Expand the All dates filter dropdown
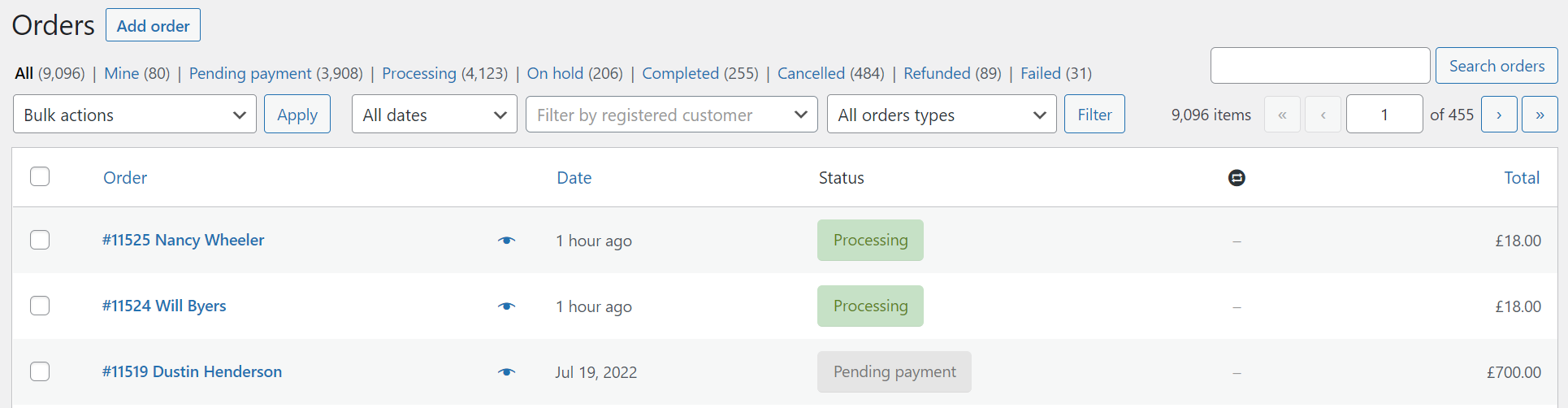Screen dimensions: 1568x408 tap(434, 115)
